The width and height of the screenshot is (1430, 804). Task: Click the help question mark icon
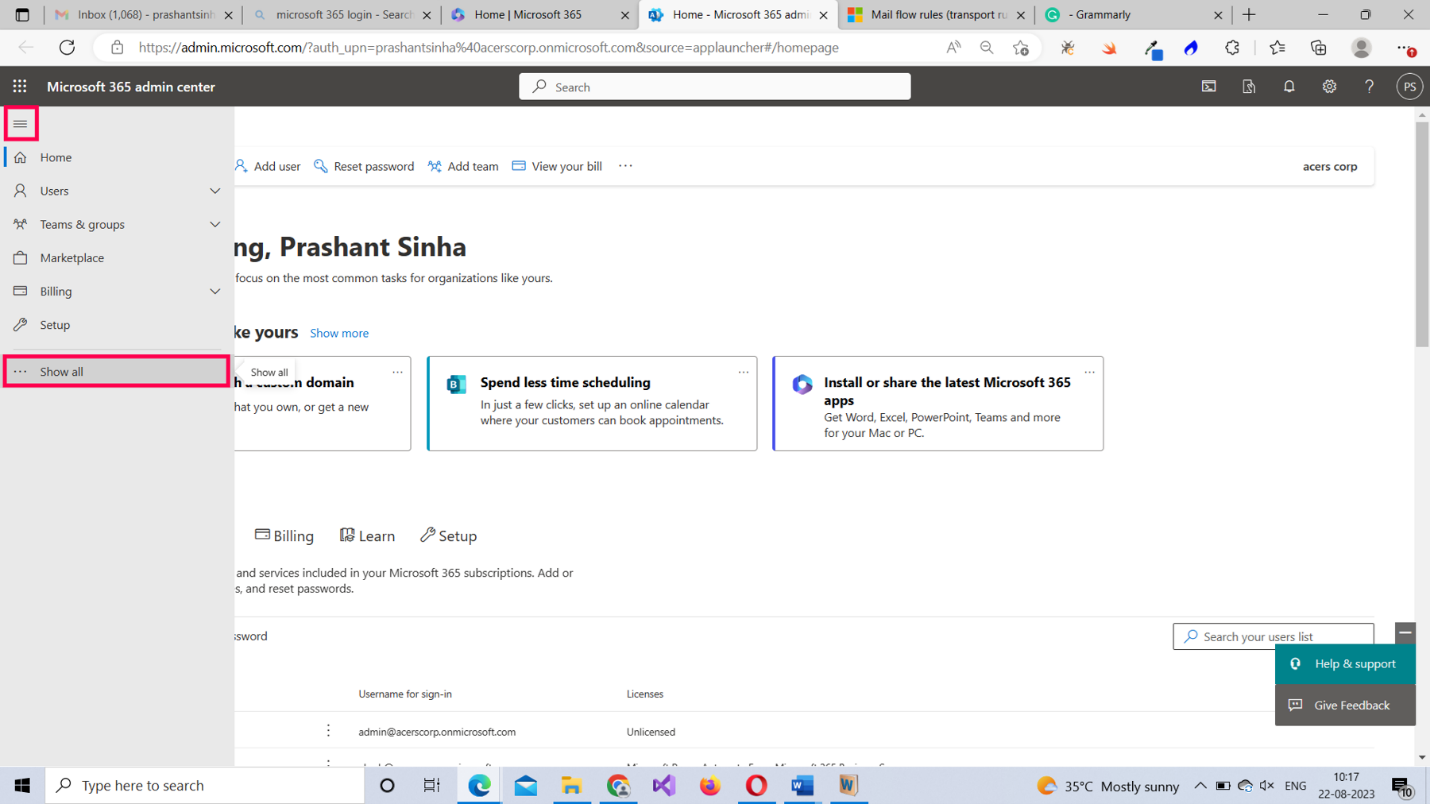(x=1369, y=87)
